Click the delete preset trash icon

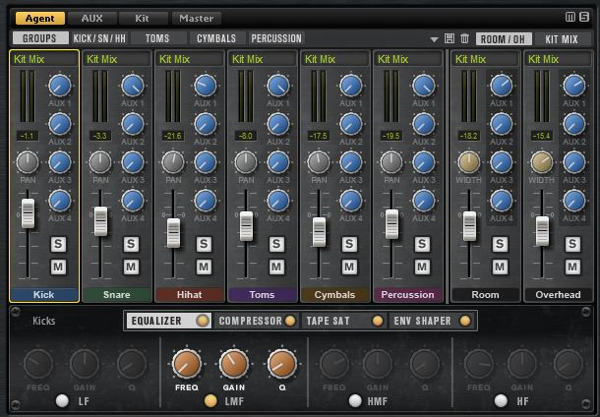coord(463,38)
